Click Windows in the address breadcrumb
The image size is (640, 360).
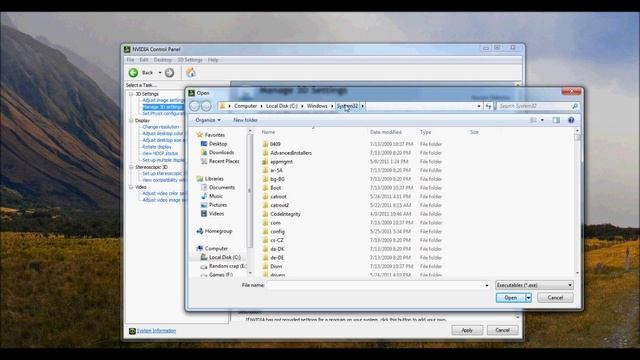point(317,106)
